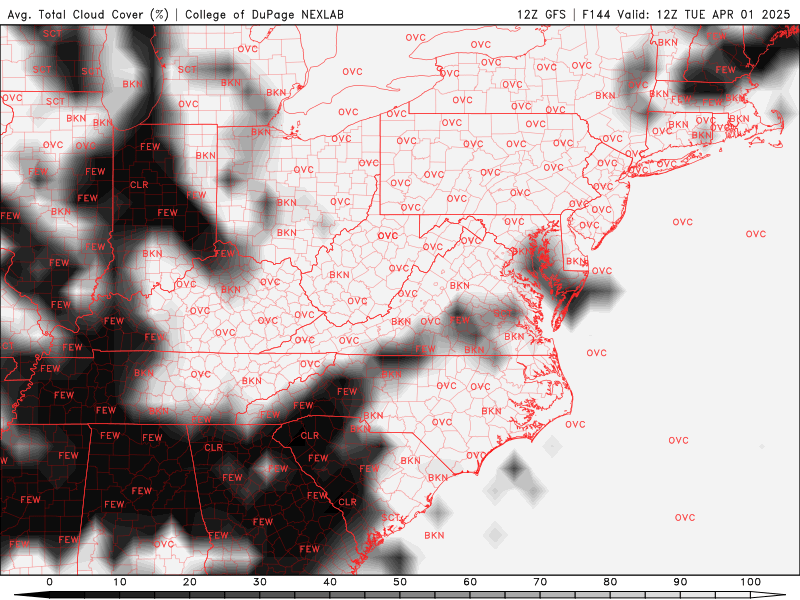Click the 'College of DuPage NEXLAB' text

264,14
